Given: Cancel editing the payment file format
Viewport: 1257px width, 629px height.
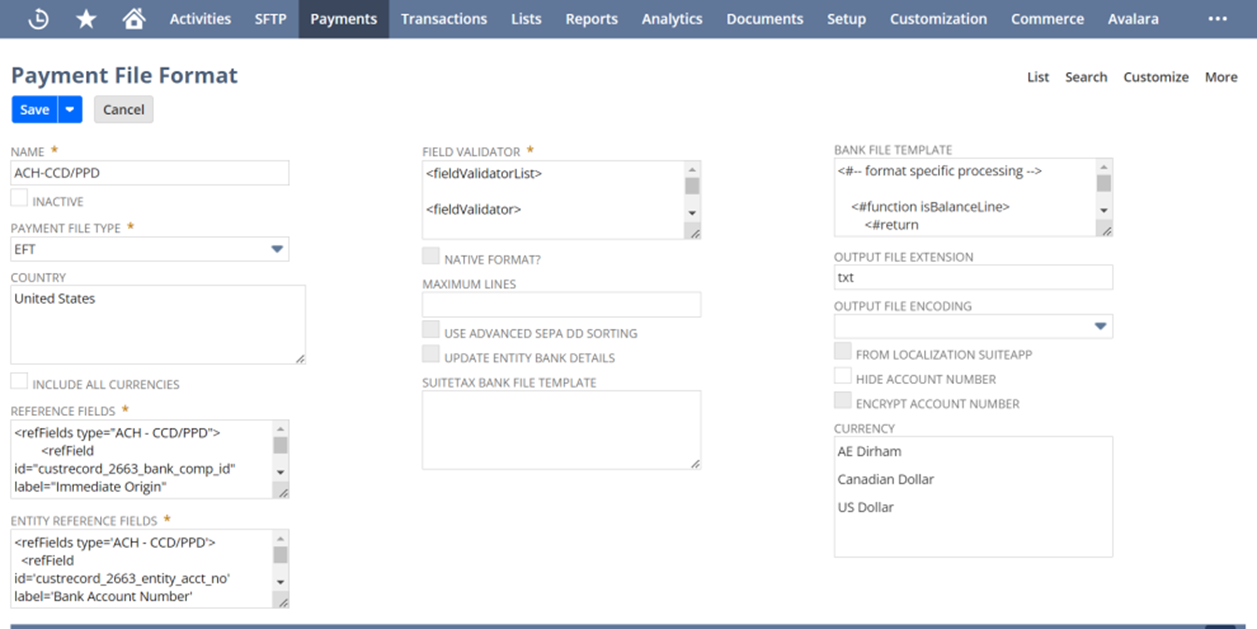Looking at the screenshot, I should click(123, 109).
